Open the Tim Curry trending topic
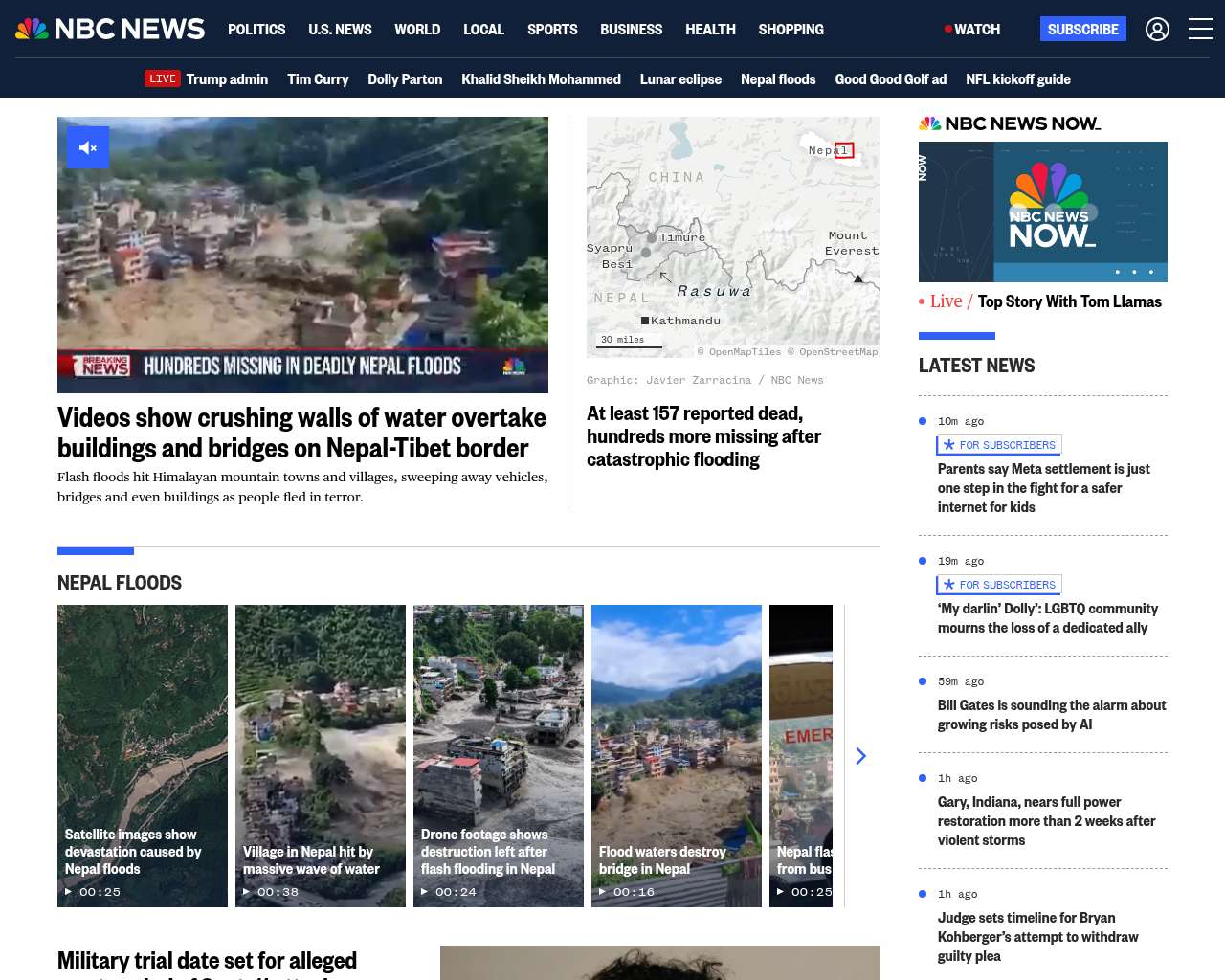 tap(318, 79)
